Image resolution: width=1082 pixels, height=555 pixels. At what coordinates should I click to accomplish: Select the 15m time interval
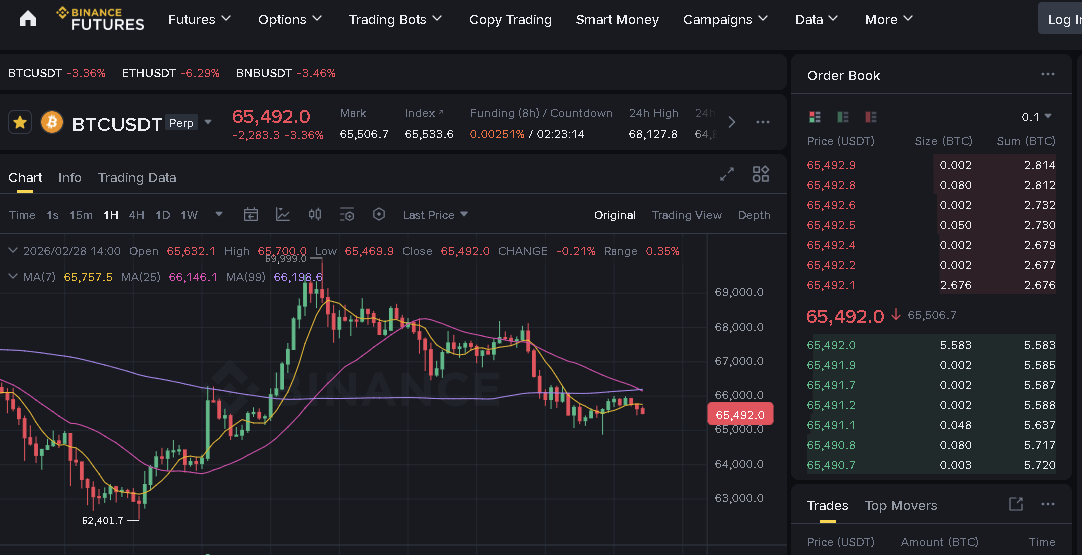coord(81,215)
